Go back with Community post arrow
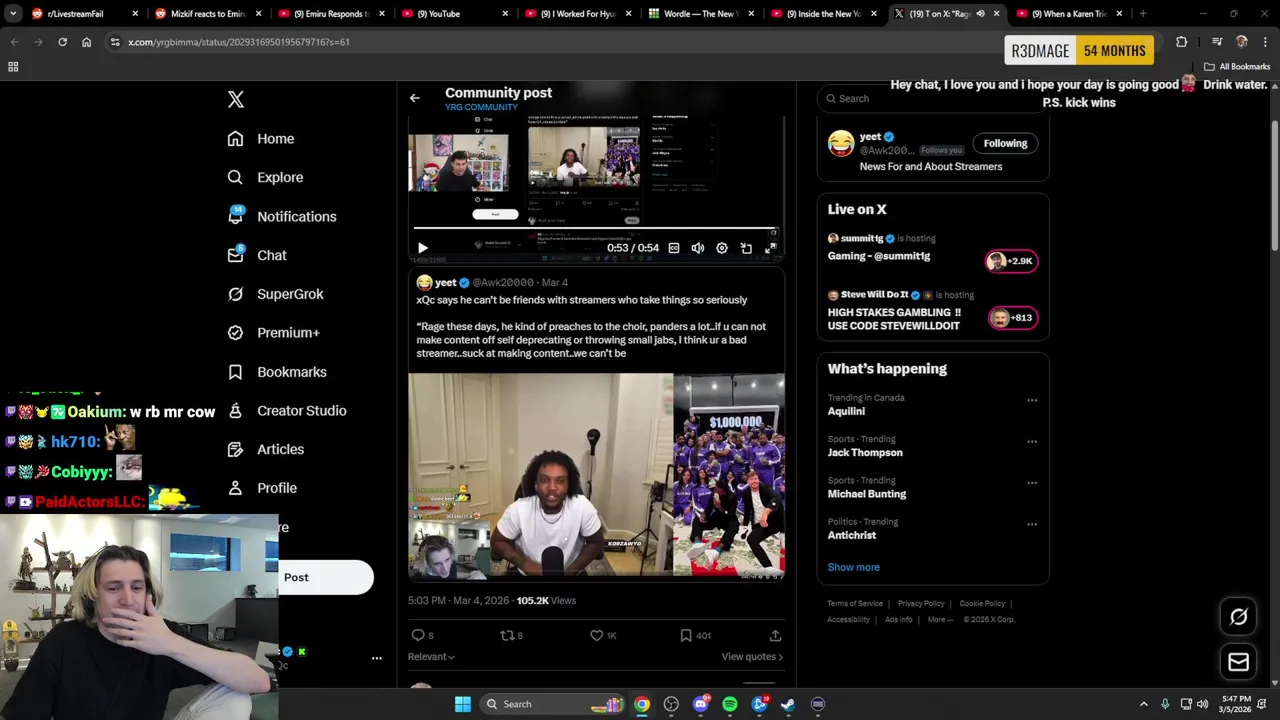Viewport: 1280px width, 720px height. (x=414, y=98)
